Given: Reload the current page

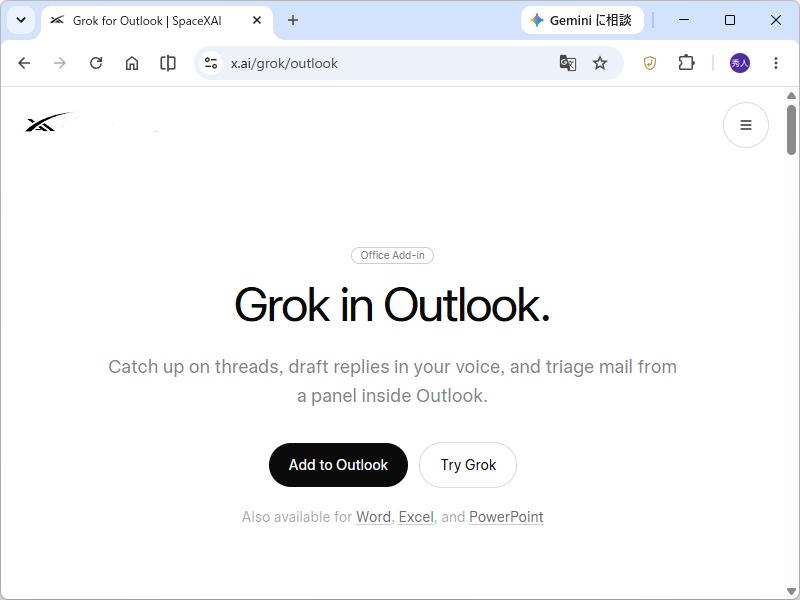Looking at the screenshot, I should 96,63.
